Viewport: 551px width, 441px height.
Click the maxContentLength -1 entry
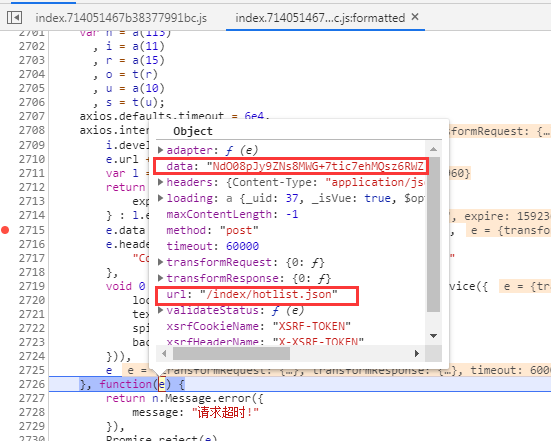232,214
